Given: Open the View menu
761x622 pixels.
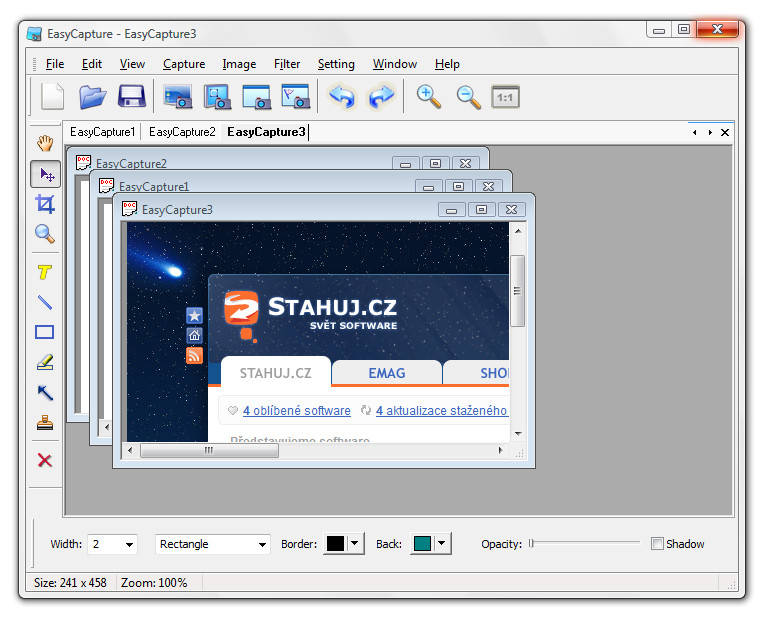Looking at the screenshot, I should click(132, 64).
